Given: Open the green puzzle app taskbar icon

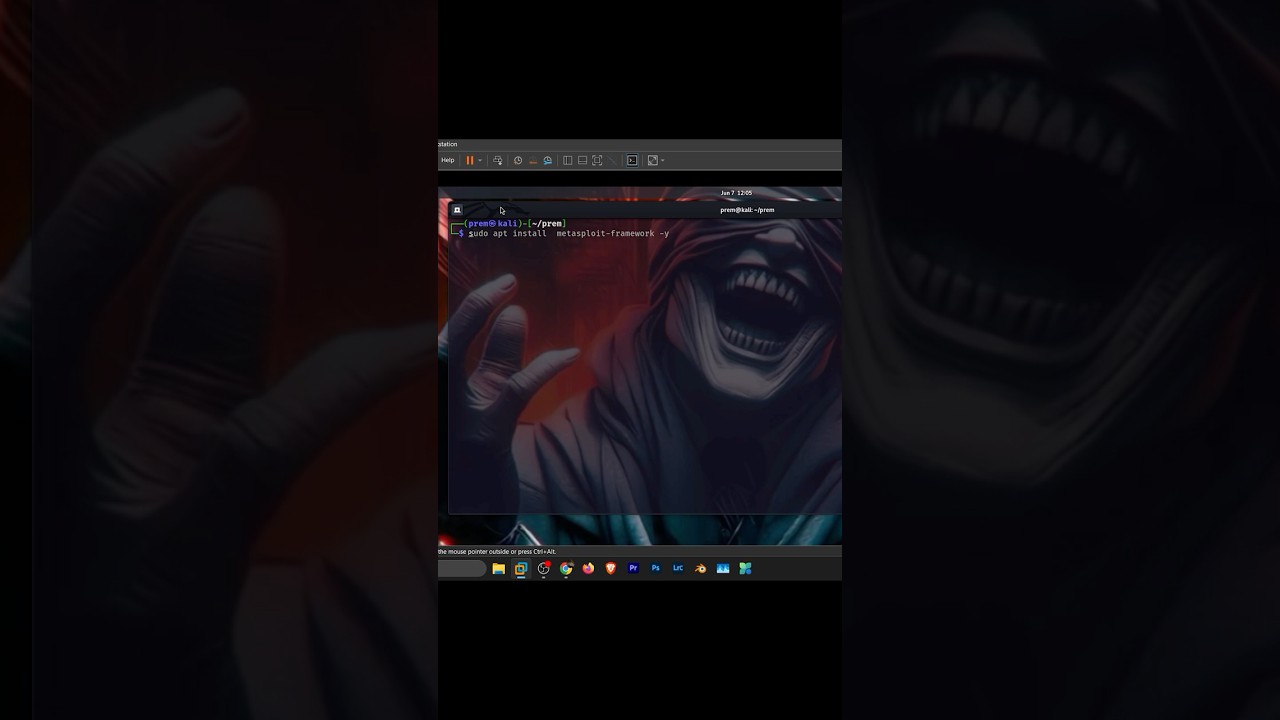Looking at the screenshot, I should click(x=745, y=568).
